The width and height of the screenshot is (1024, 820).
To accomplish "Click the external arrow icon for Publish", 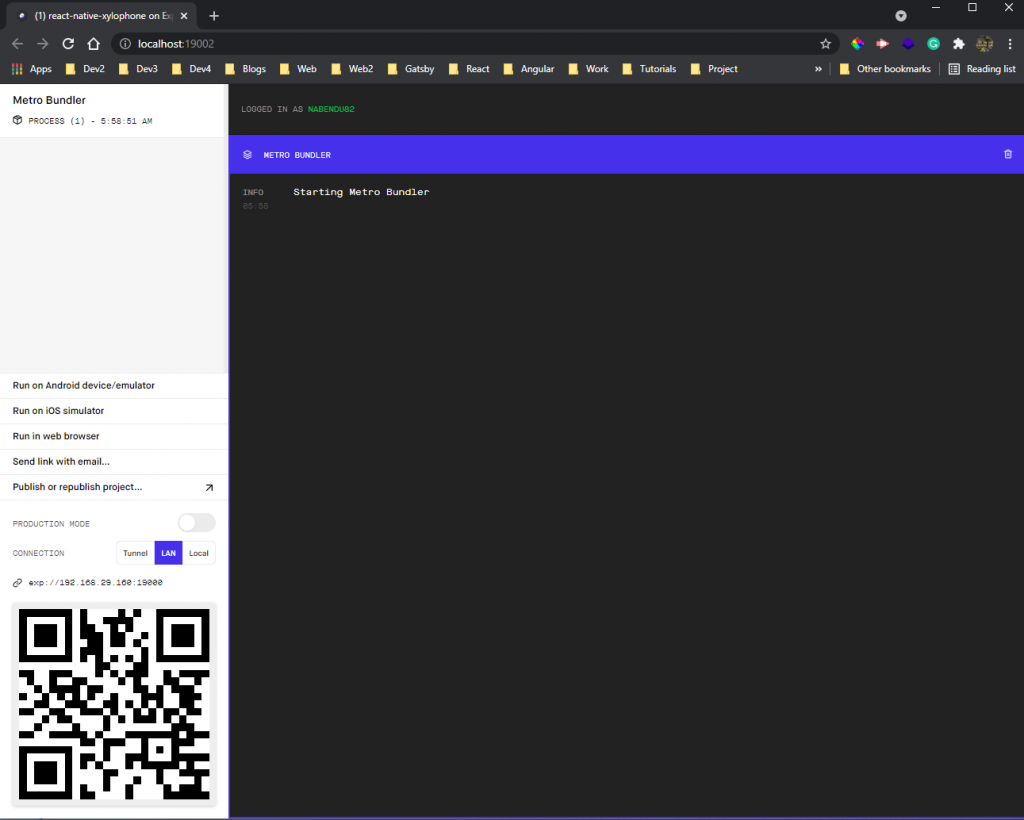I will click(x=209, y=488).
